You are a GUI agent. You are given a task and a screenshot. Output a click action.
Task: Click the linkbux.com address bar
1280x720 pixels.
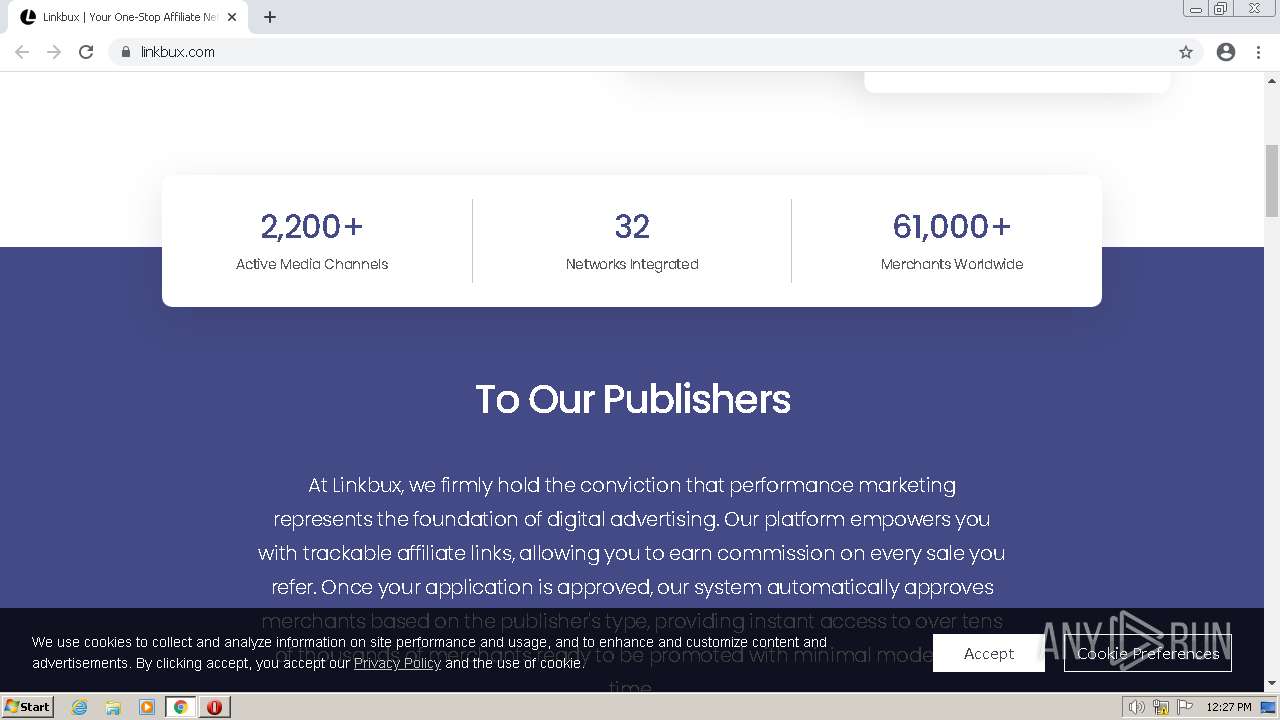tap(600, 52)
